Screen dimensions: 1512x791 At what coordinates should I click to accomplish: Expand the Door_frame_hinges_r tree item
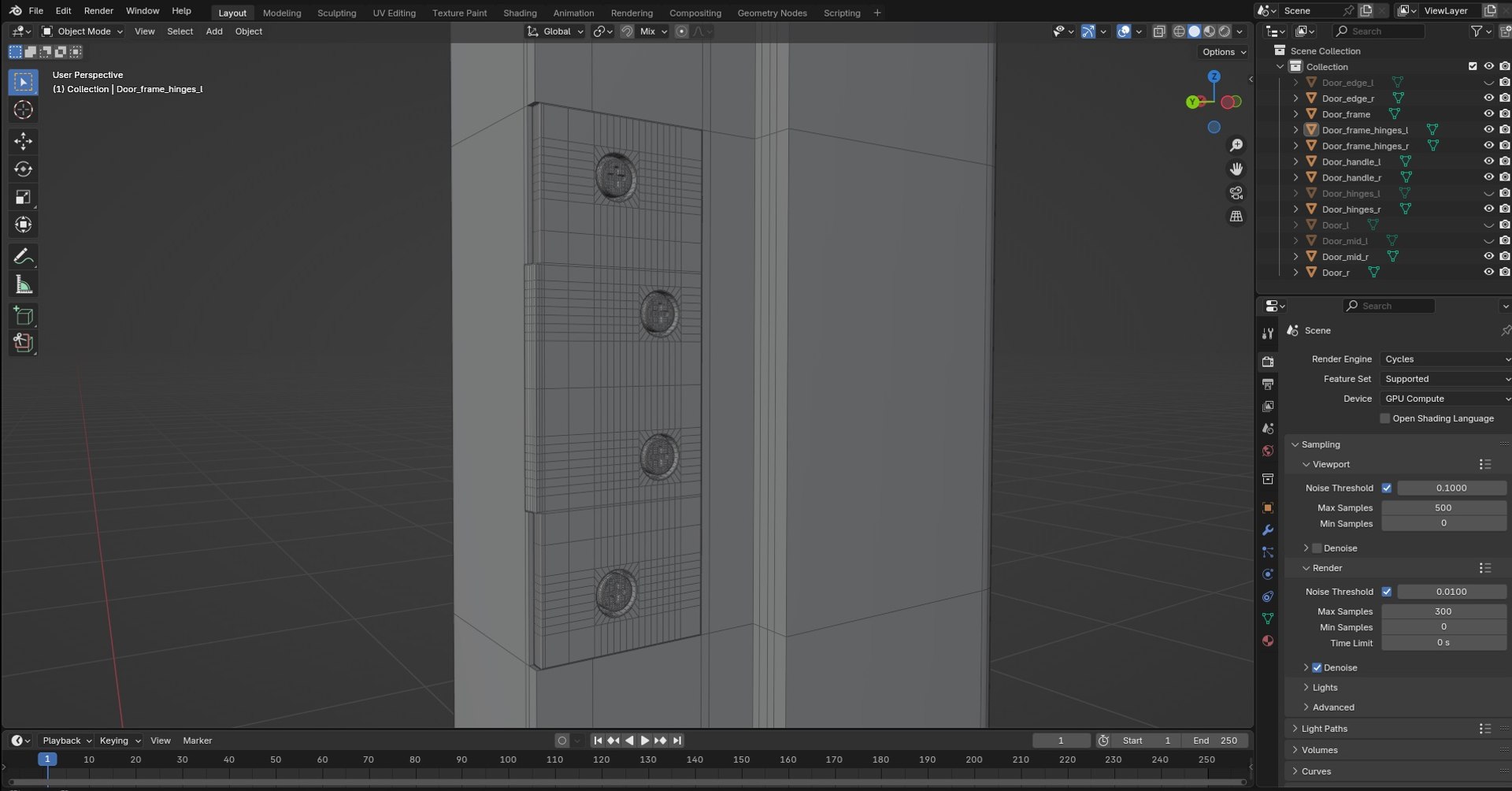pos(1296,146)
